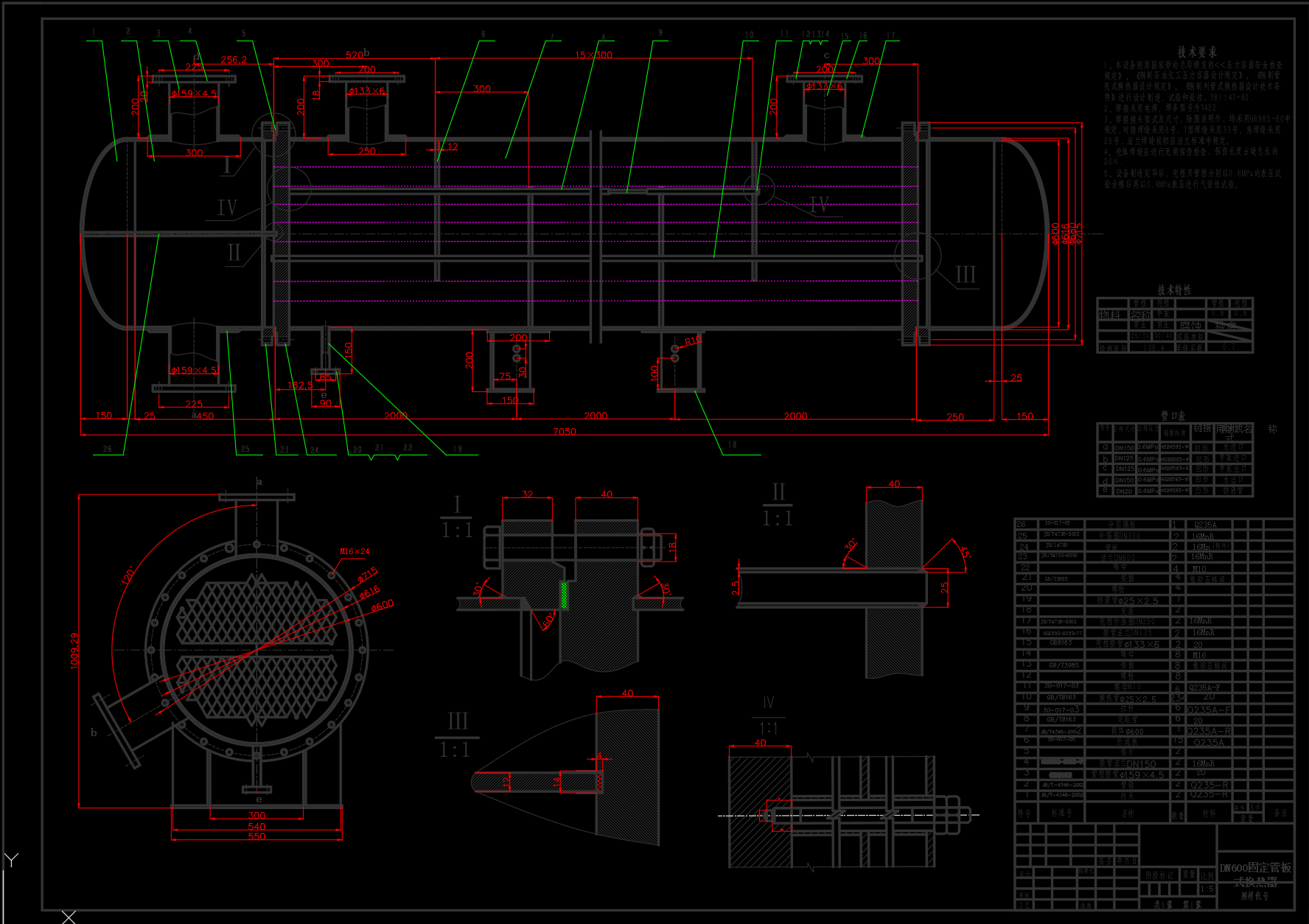Click the 管口表 table heading

click(x=1173, y=416)
